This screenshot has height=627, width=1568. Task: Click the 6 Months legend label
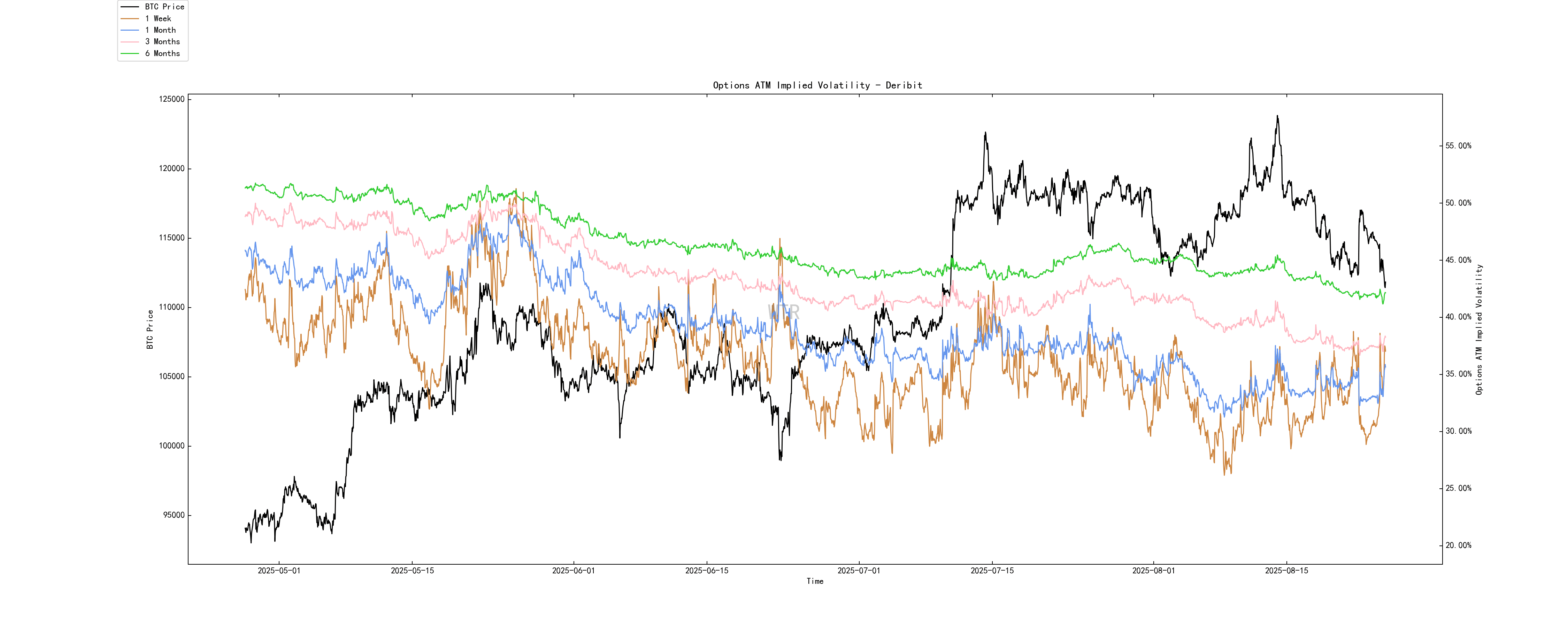[162, 54]
